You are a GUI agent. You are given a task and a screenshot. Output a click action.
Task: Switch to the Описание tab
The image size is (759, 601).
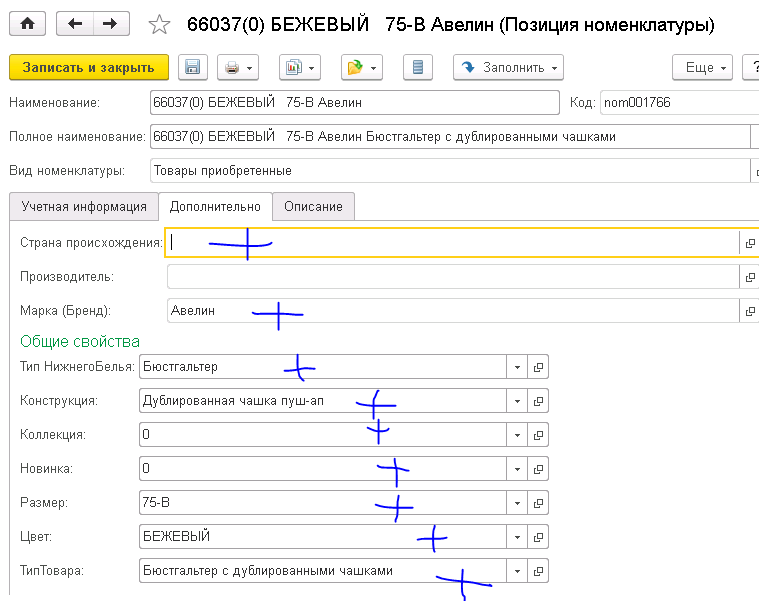coord(313,207)
